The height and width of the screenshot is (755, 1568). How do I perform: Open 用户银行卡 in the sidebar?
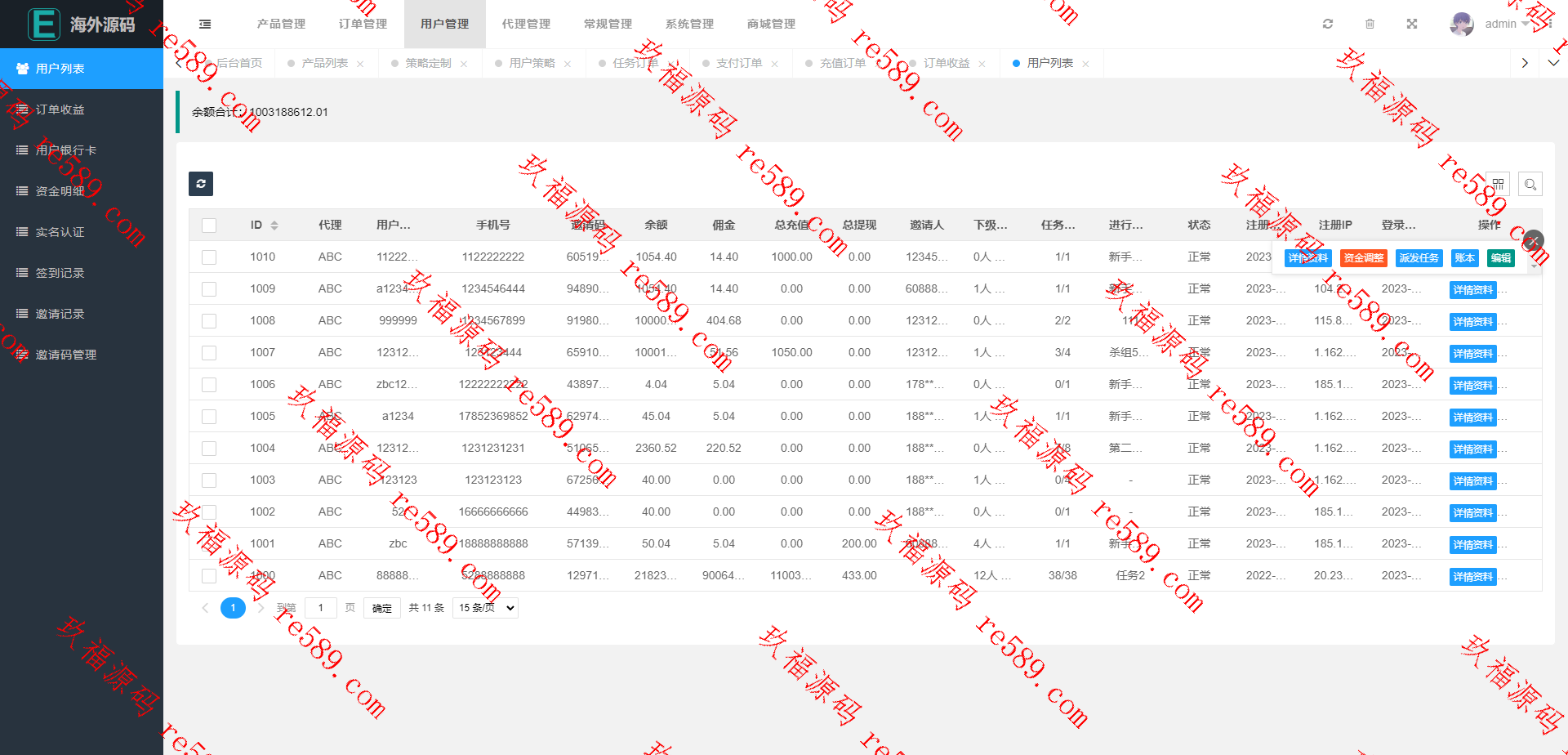(82, 150)
